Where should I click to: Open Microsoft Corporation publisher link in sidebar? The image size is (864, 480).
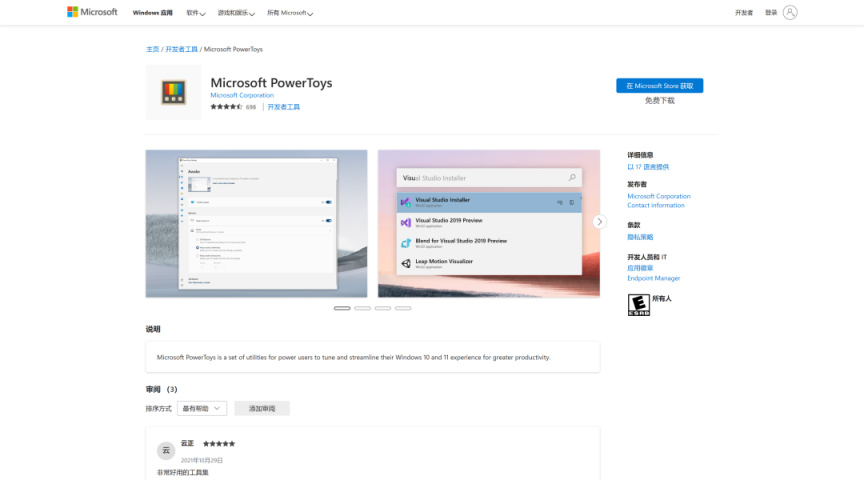(x=658, y=196)
